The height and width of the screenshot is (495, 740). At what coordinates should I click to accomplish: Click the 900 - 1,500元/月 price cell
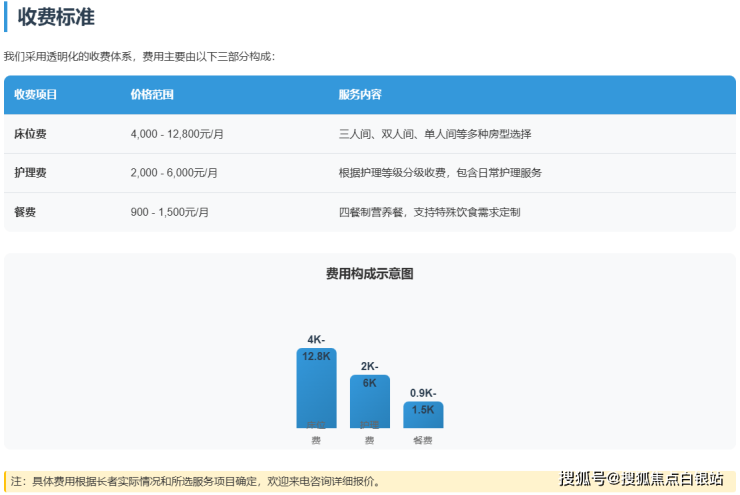pos(170,212)
